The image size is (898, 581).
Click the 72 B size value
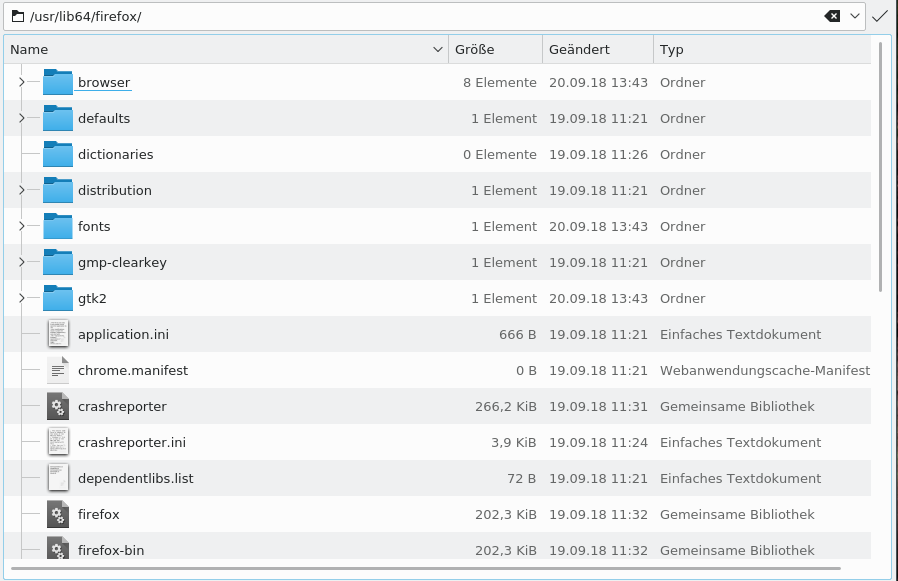521,478
